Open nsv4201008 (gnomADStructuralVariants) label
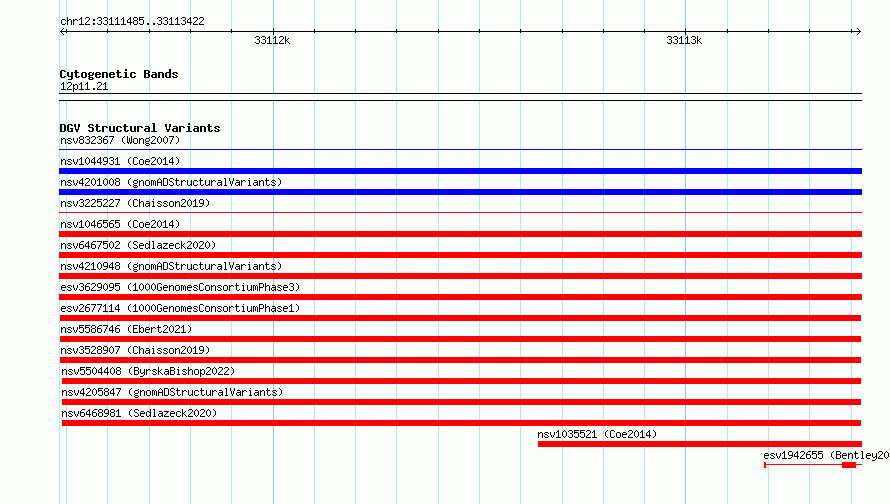This screenshot has height=504, width=890. [x=171, y=182]
